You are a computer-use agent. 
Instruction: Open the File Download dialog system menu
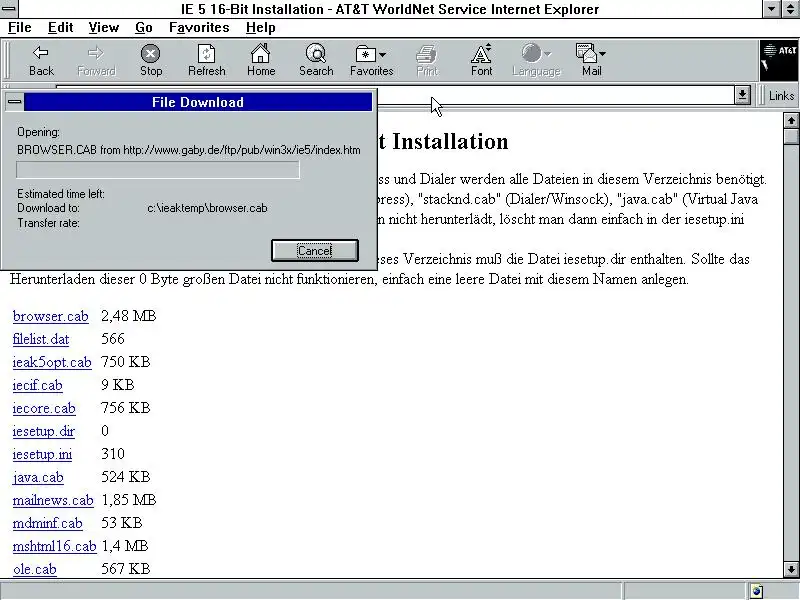click(15, 102)
